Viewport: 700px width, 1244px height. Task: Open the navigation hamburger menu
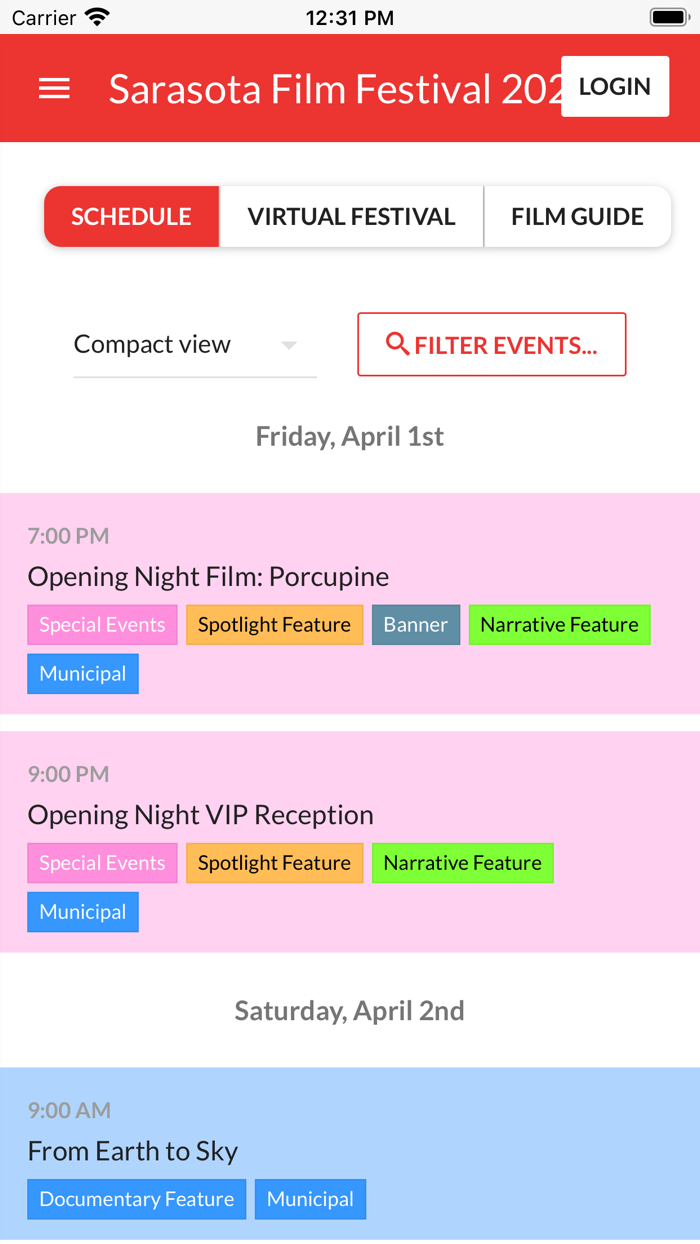click(53, 88)
